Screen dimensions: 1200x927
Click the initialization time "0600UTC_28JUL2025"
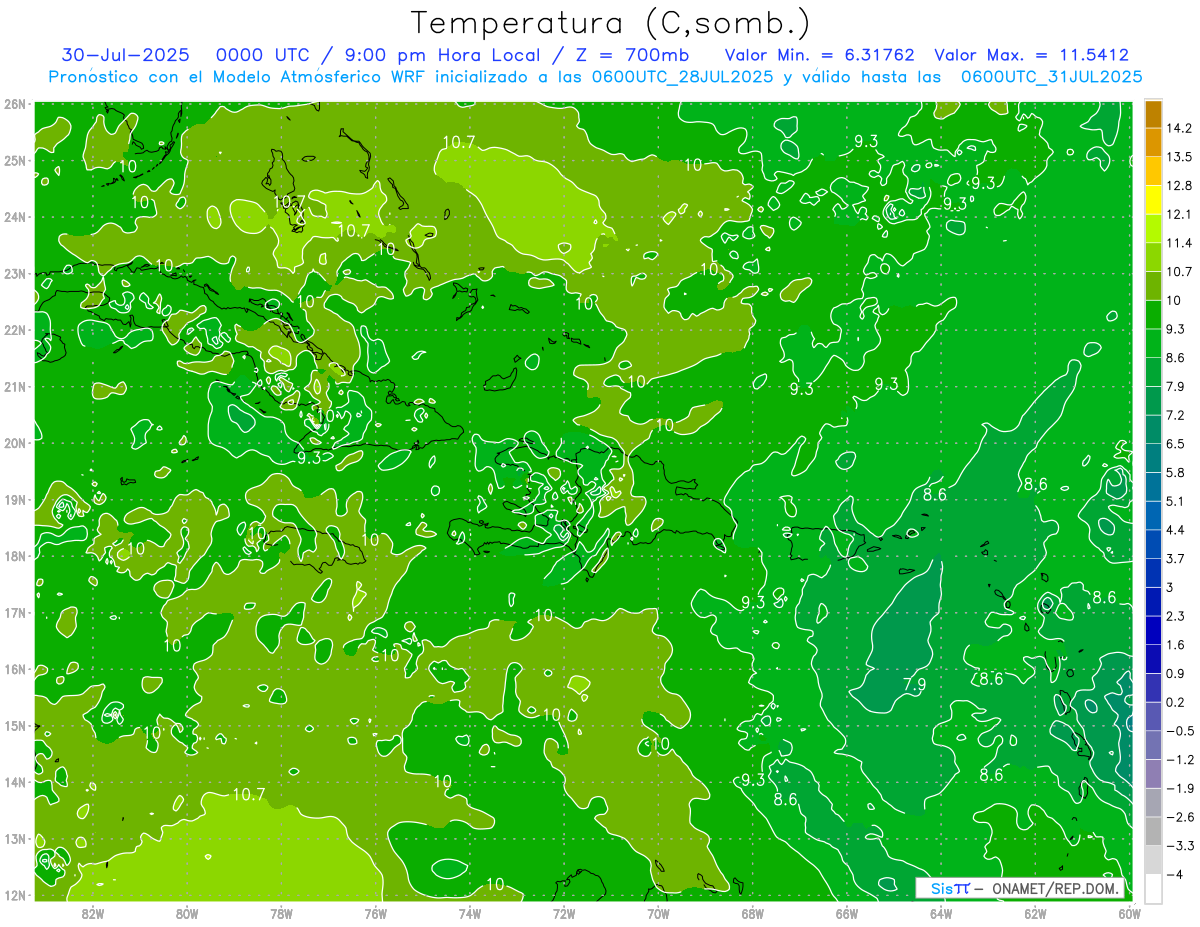click(x=682, y=76)
